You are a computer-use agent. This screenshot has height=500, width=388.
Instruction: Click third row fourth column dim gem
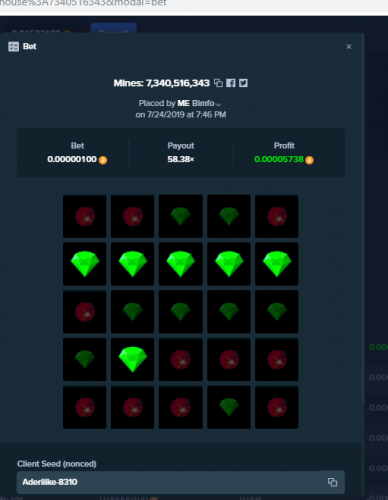click(229, 312)
